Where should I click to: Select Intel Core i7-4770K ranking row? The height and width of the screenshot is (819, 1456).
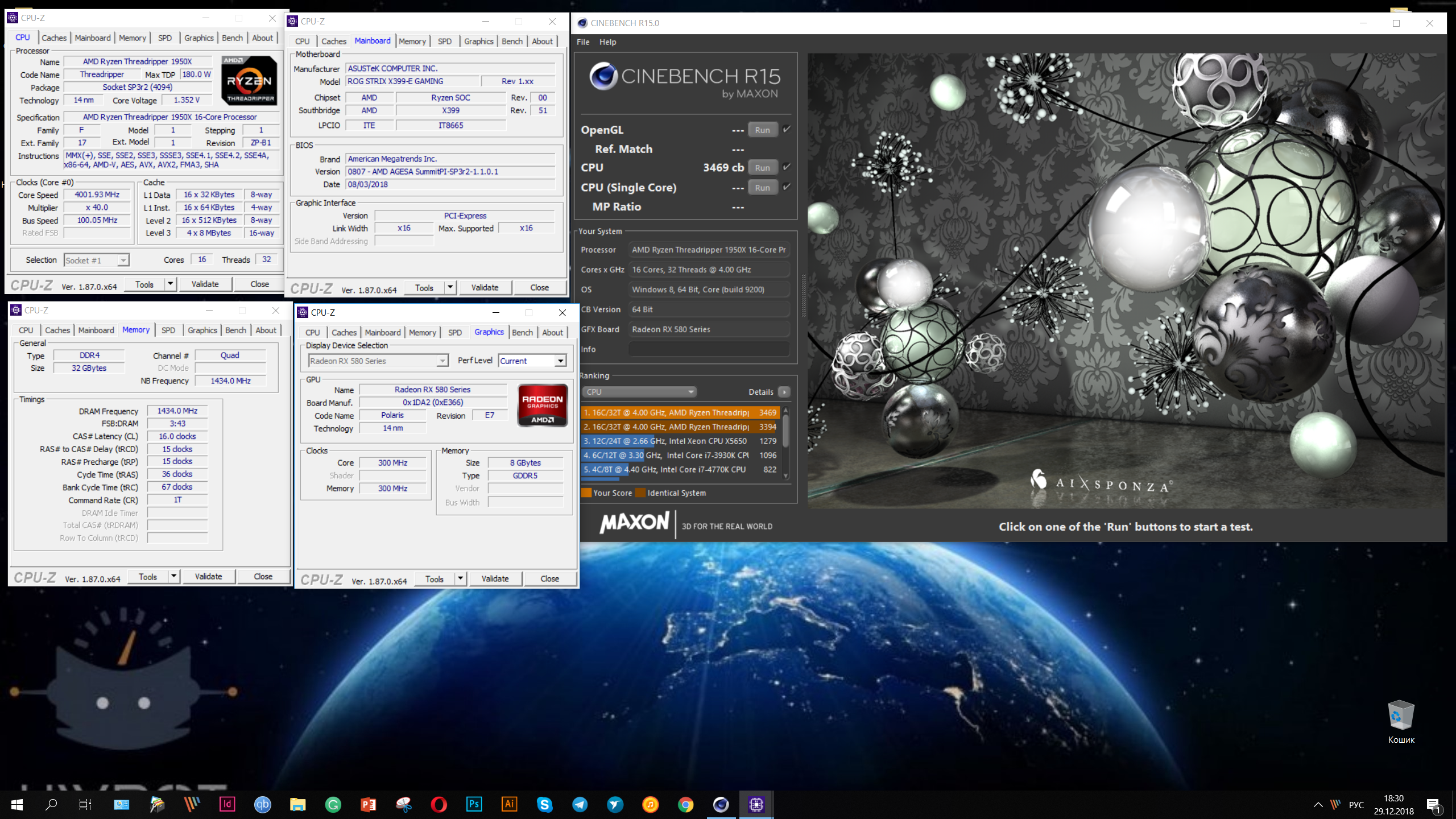click(680, 469)
